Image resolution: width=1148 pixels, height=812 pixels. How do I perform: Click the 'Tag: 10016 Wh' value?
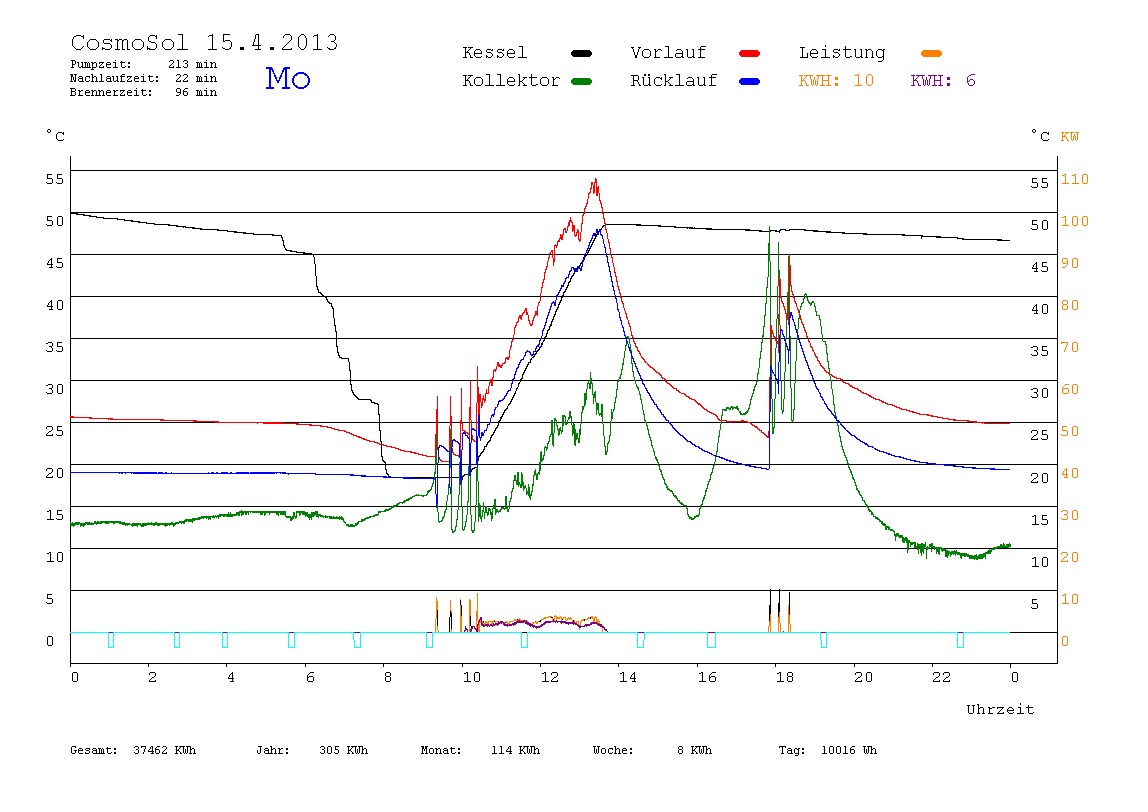pyautogui.click(x=827, y=750)
